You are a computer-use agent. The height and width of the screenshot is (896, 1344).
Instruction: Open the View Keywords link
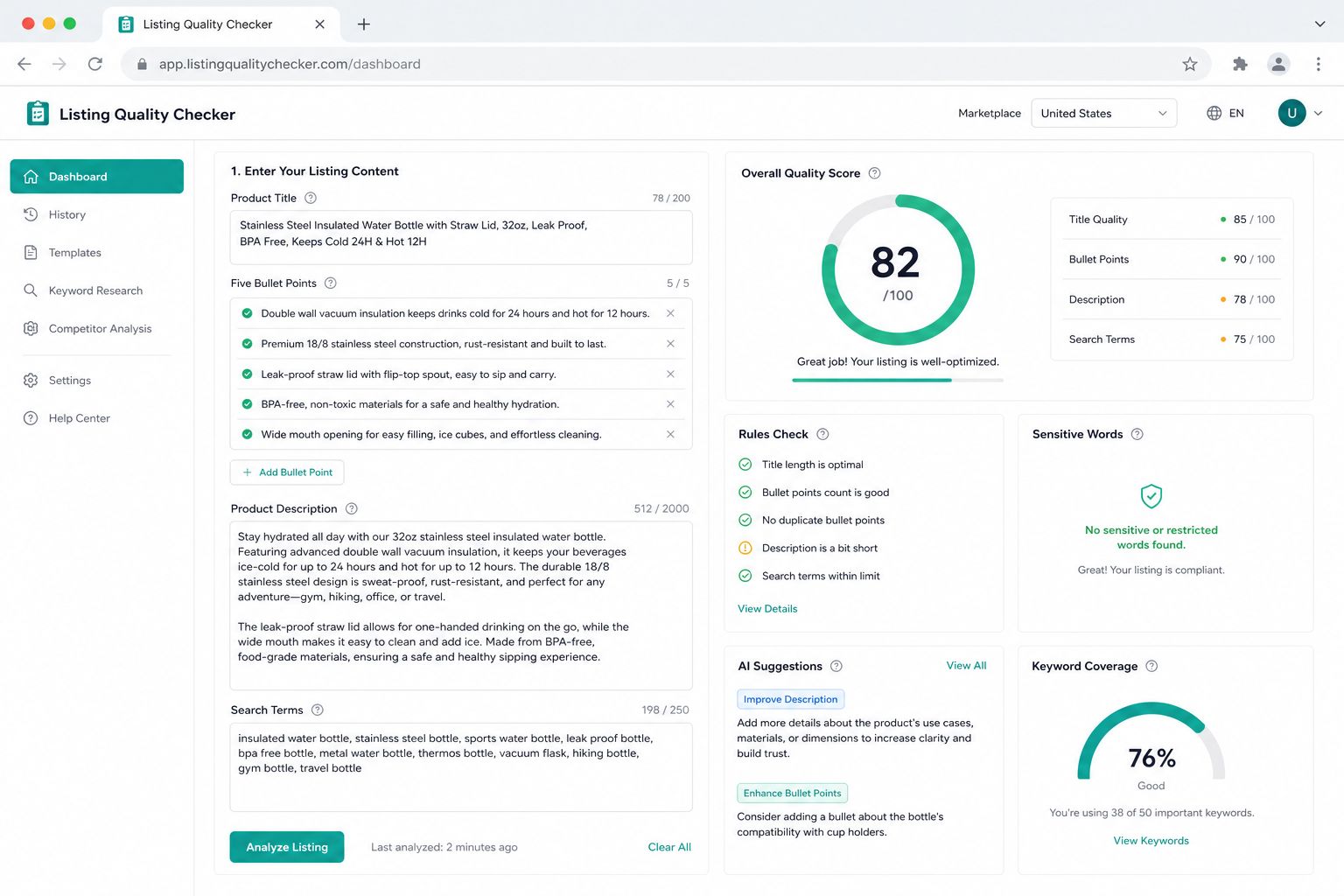coord(1151,841)
